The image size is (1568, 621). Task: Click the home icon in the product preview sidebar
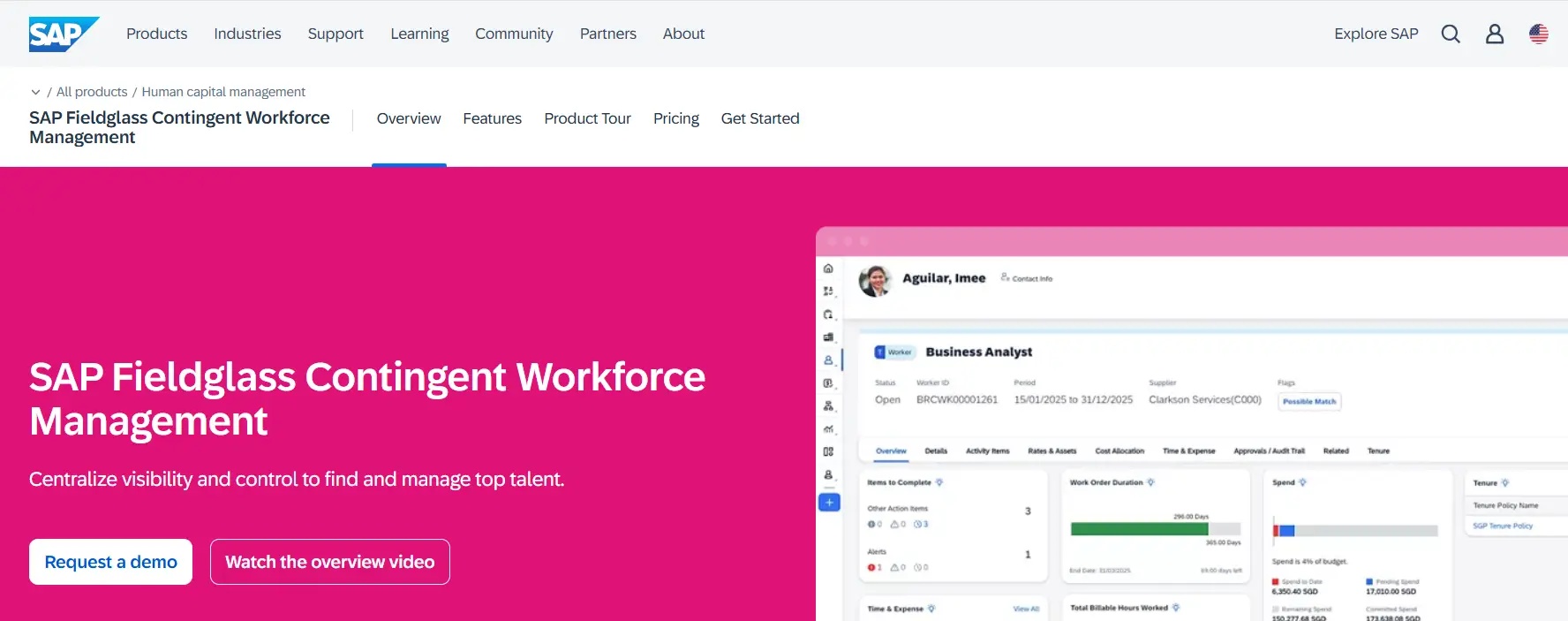coord(828,269)
